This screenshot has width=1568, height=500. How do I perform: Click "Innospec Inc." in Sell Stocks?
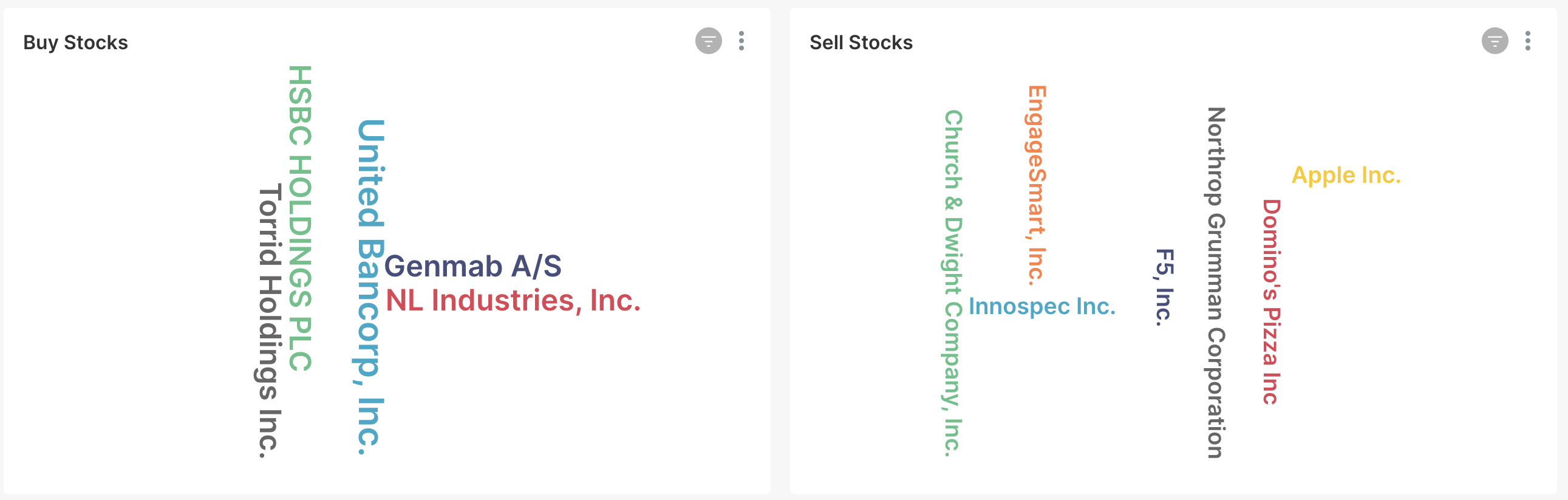[x=1043, y=307]
